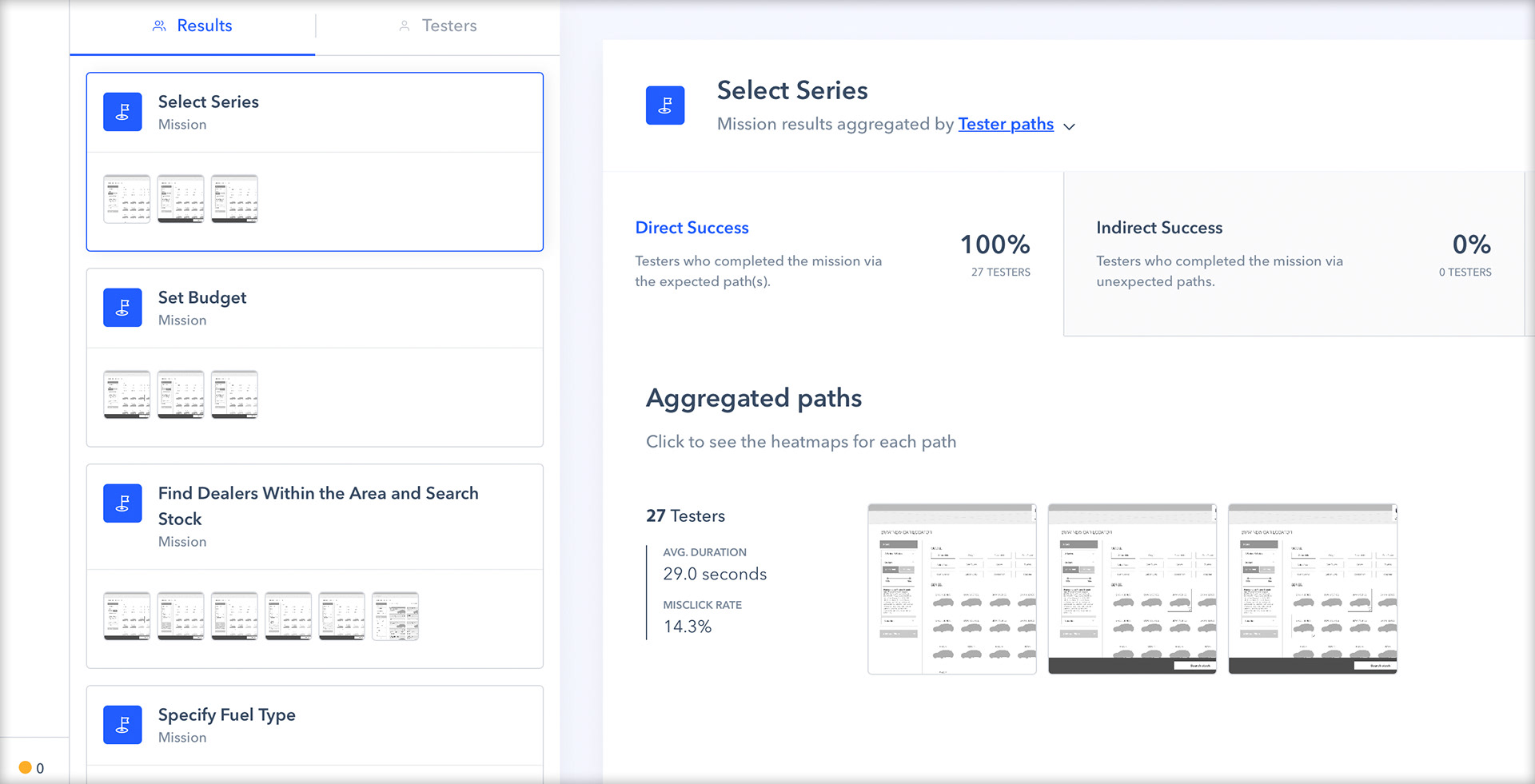Click the Select Series mission flag icon
Image resolution: width=1535 pixels, height=784 pixels.
(122, 112)
